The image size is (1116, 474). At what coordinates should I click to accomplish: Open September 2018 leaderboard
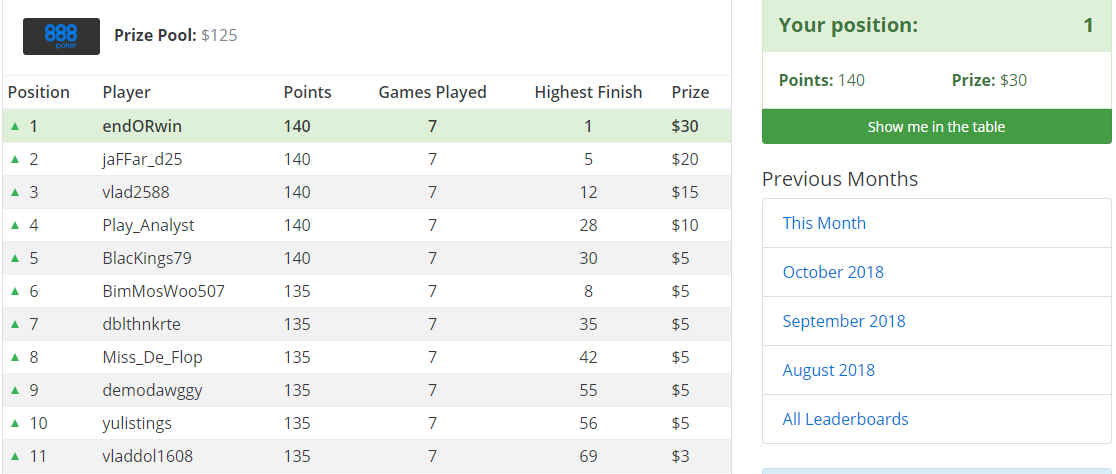(844, 321)
